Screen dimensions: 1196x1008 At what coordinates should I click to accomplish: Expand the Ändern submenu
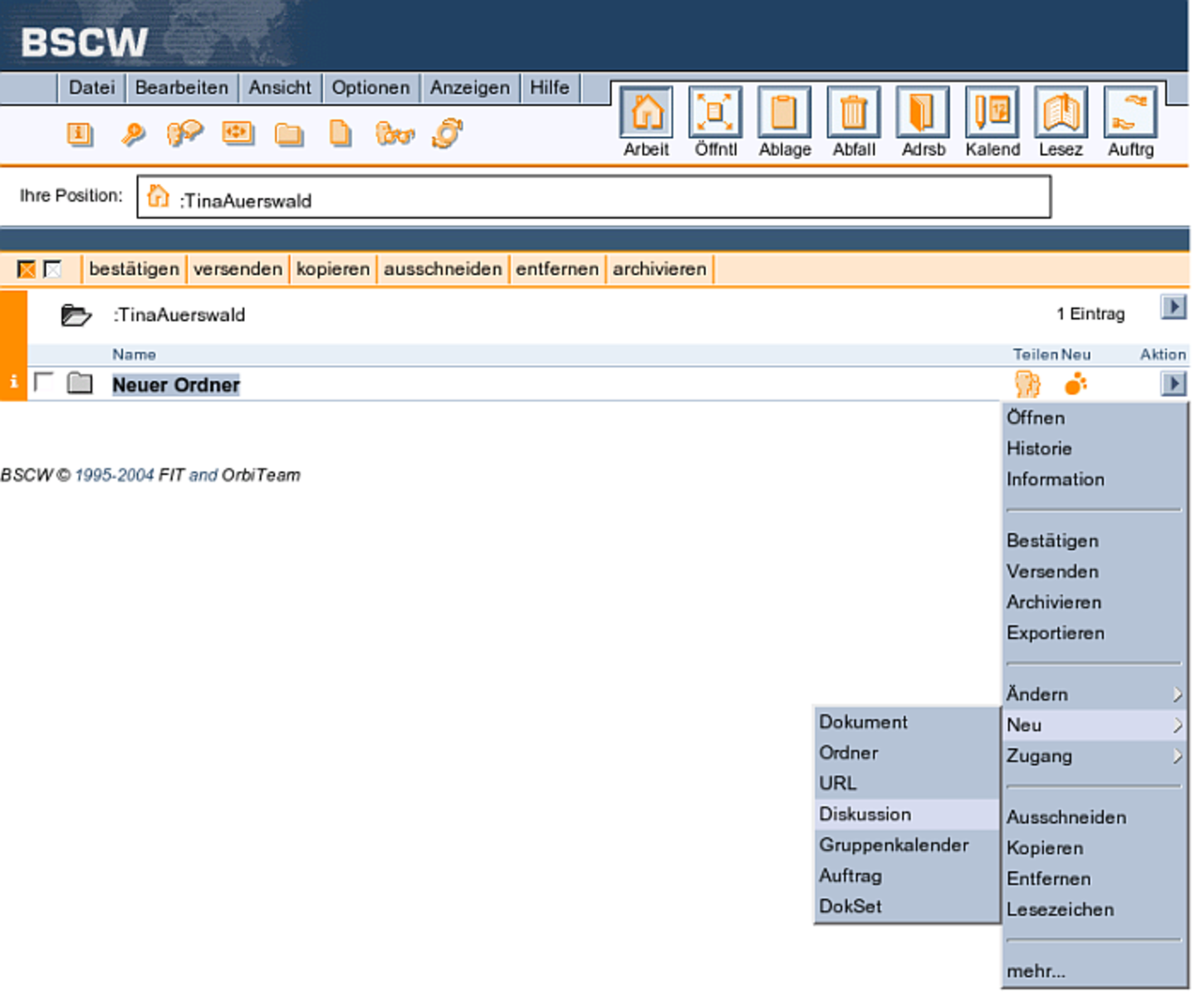coord(1095,694)
